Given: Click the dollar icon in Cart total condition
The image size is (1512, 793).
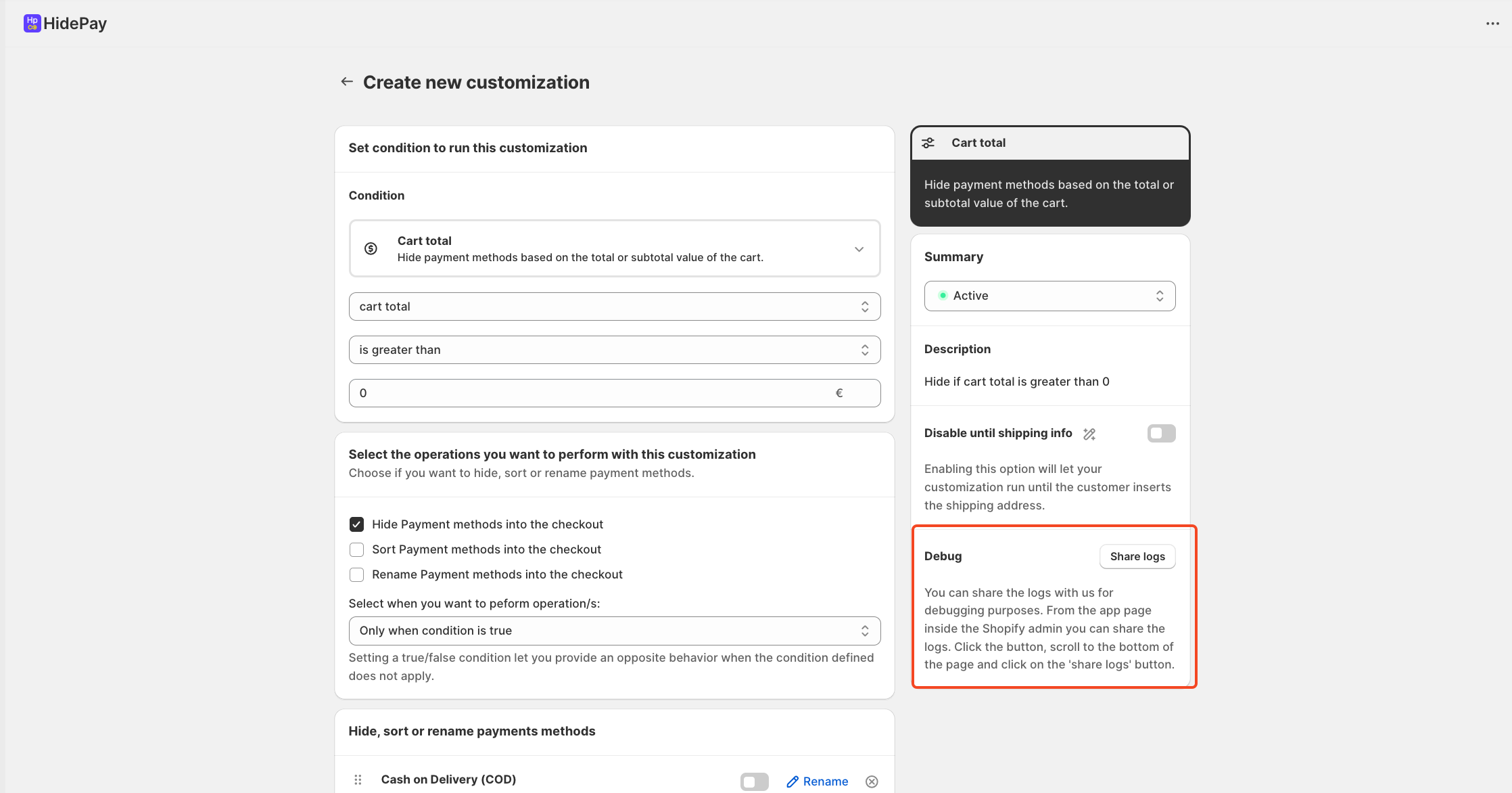Looking at the screenshot, I should point(371,249).
